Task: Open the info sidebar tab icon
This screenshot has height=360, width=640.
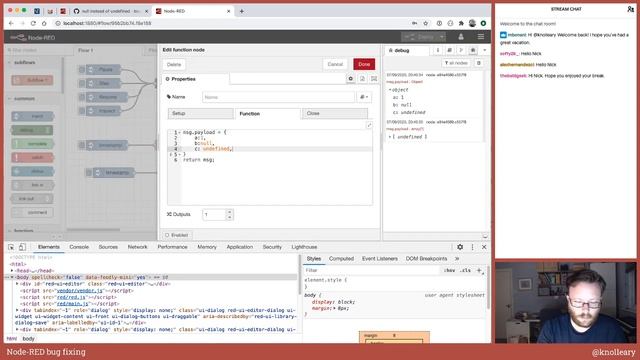Action: click(x=438, y=50)
